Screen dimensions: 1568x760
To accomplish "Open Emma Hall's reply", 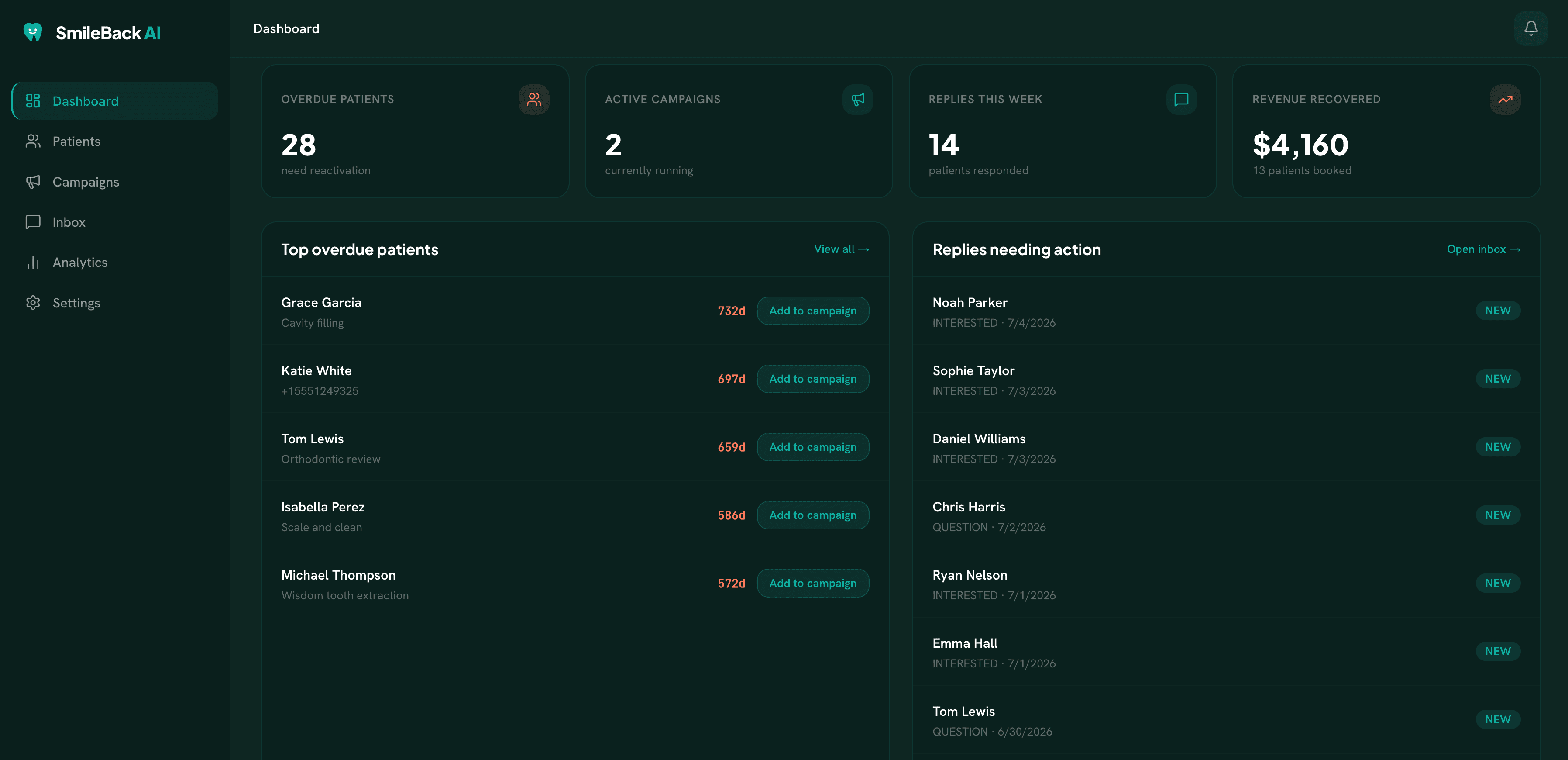I will tap(1226, 652).
